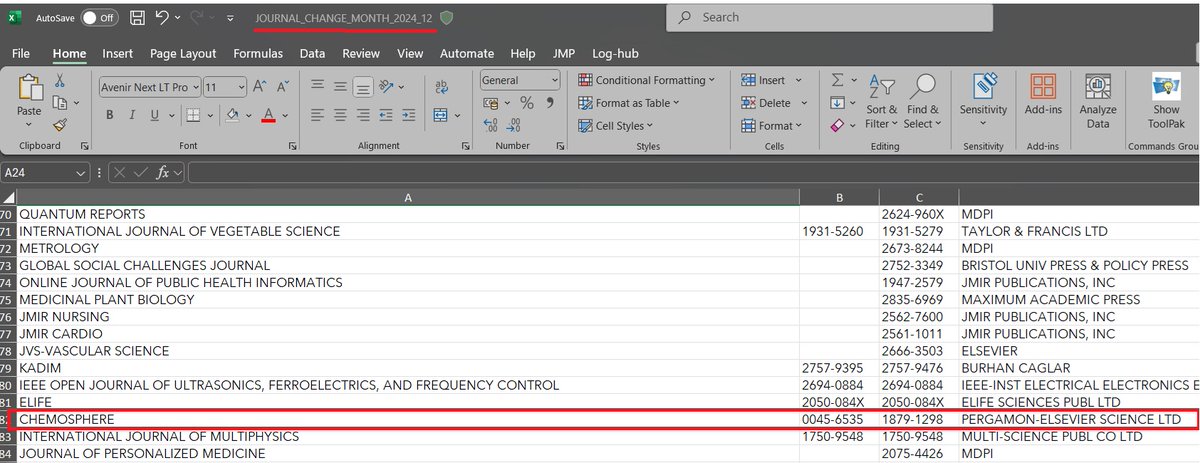Image resolution: width=1200 pixels, height=463 pixels.
Task: Open the Format cells menu
Action: (x=771, y=126)
